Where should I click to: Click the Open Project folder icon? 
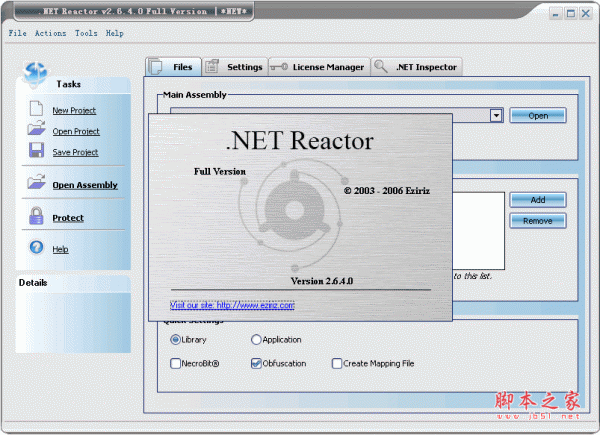tap(36, 128)
